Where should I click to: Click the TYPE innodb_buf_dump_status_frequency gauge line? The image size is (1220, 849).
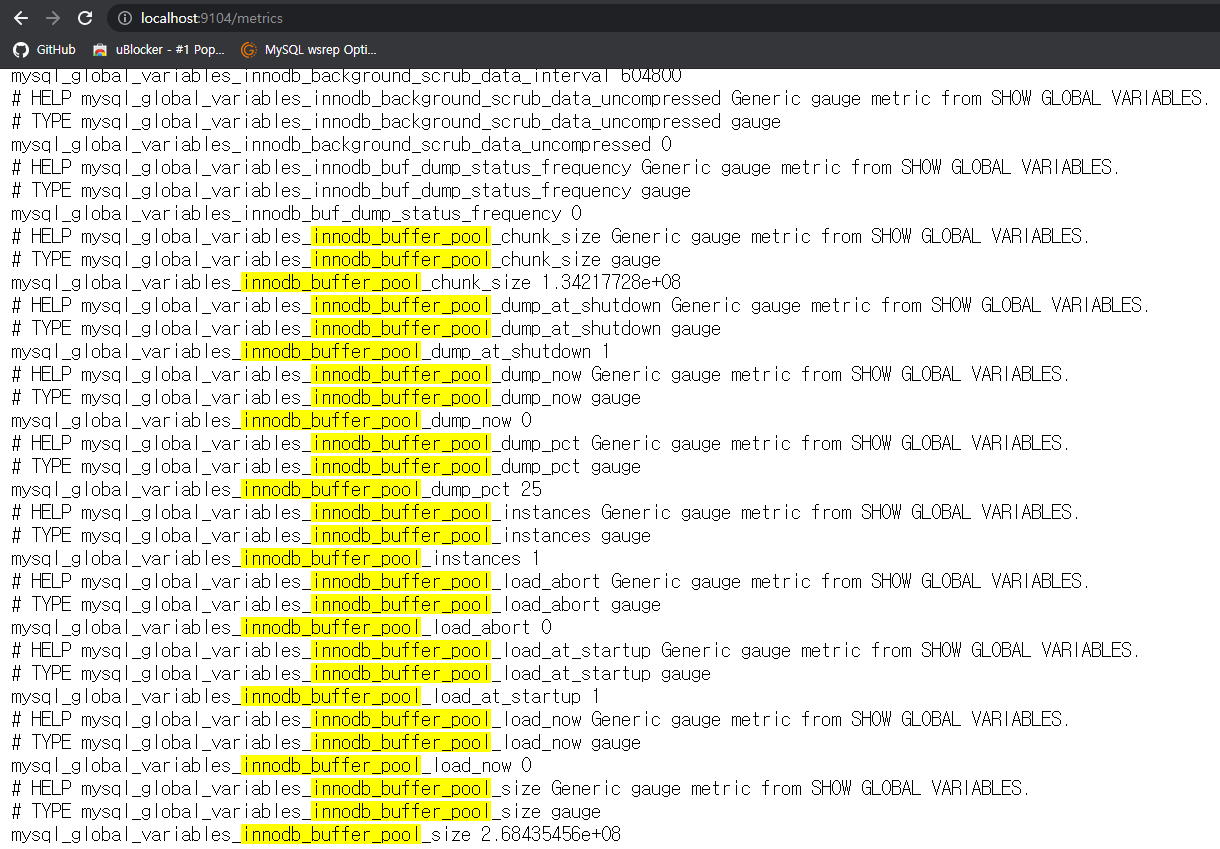(x=350, y=191)
